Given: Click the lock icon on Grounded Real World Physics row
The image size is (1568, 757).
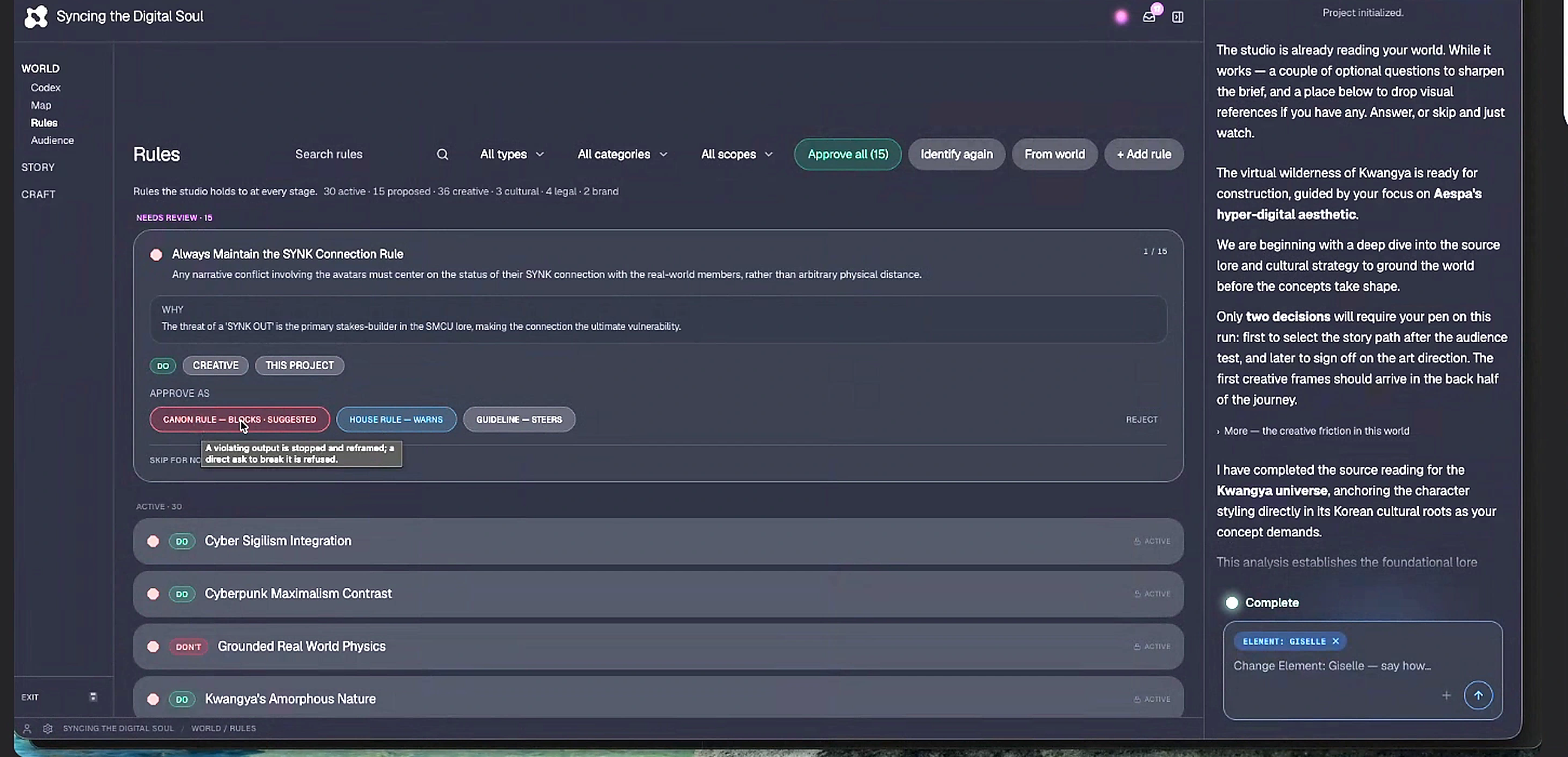Looking at the screenshot, I should 1137,647.
